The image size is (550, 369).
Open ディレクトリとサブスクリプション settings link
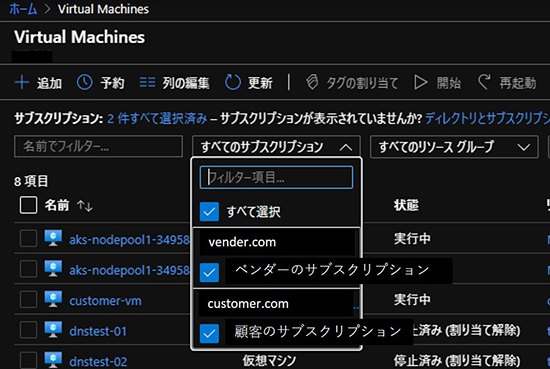pyautogui.click(x=487, y=119)
